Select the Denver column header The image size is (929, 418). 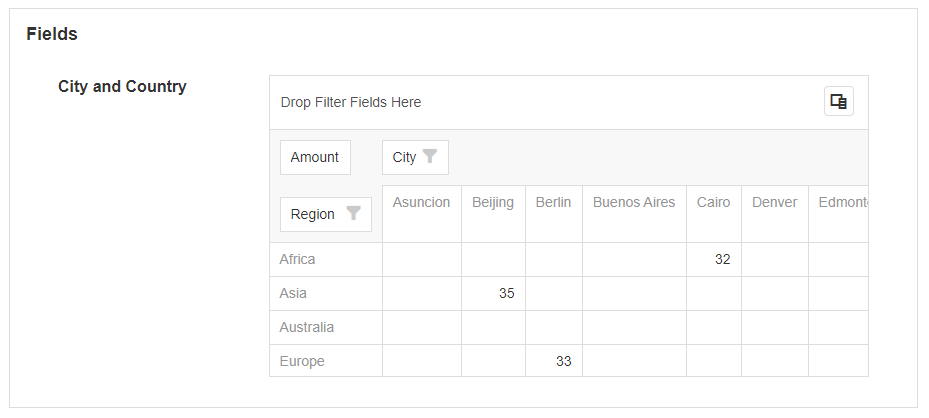(x=774, y=202)
